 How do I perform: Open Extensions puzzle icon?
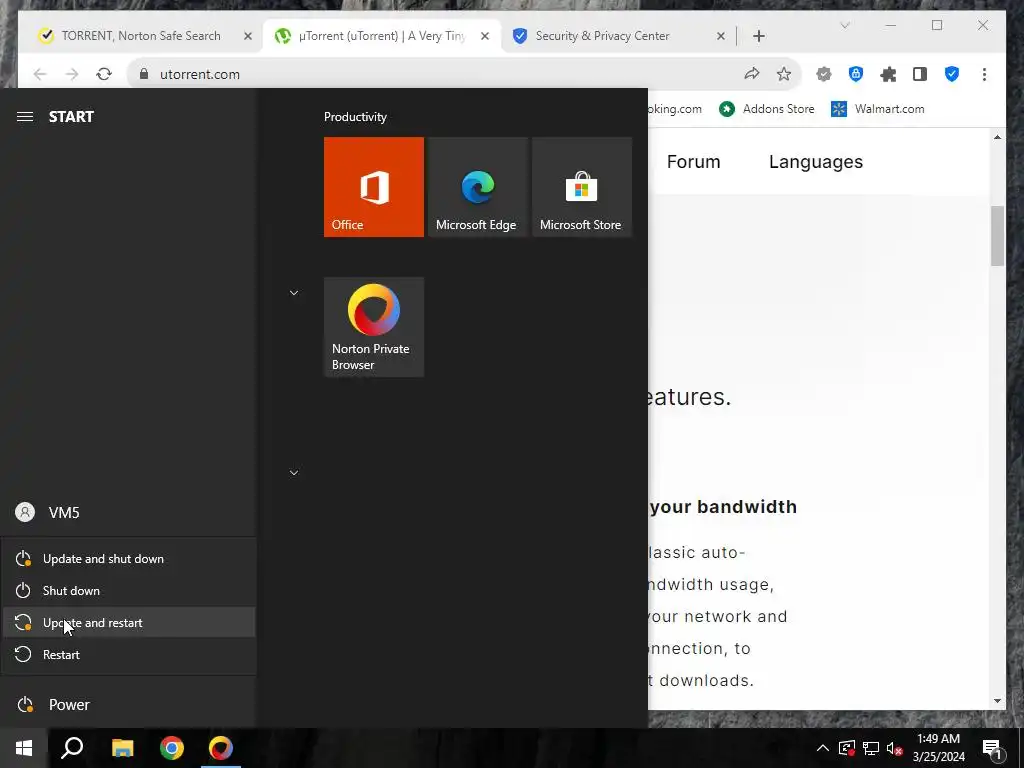click(888, 74)
